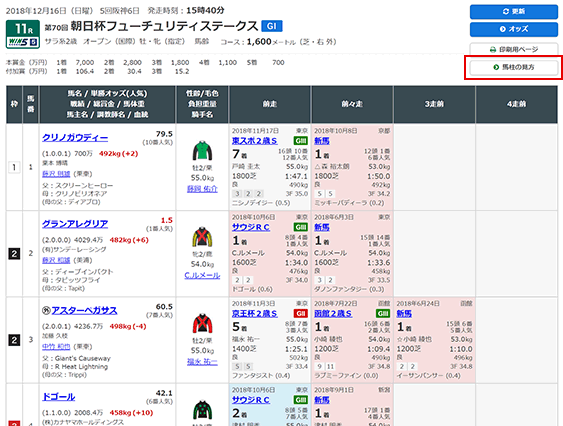Open horse page for グランアレグリア
Image resolution: width=563 pixels, height=426 pixels.
[x=75, y=224]
